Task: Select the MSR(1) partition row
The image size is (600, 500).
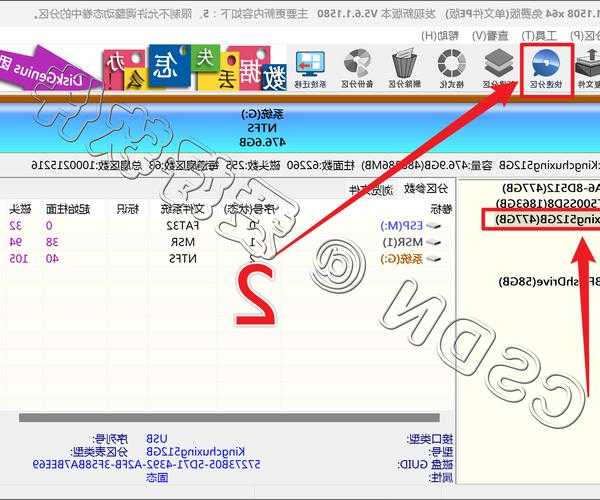Action: point(228,243)
